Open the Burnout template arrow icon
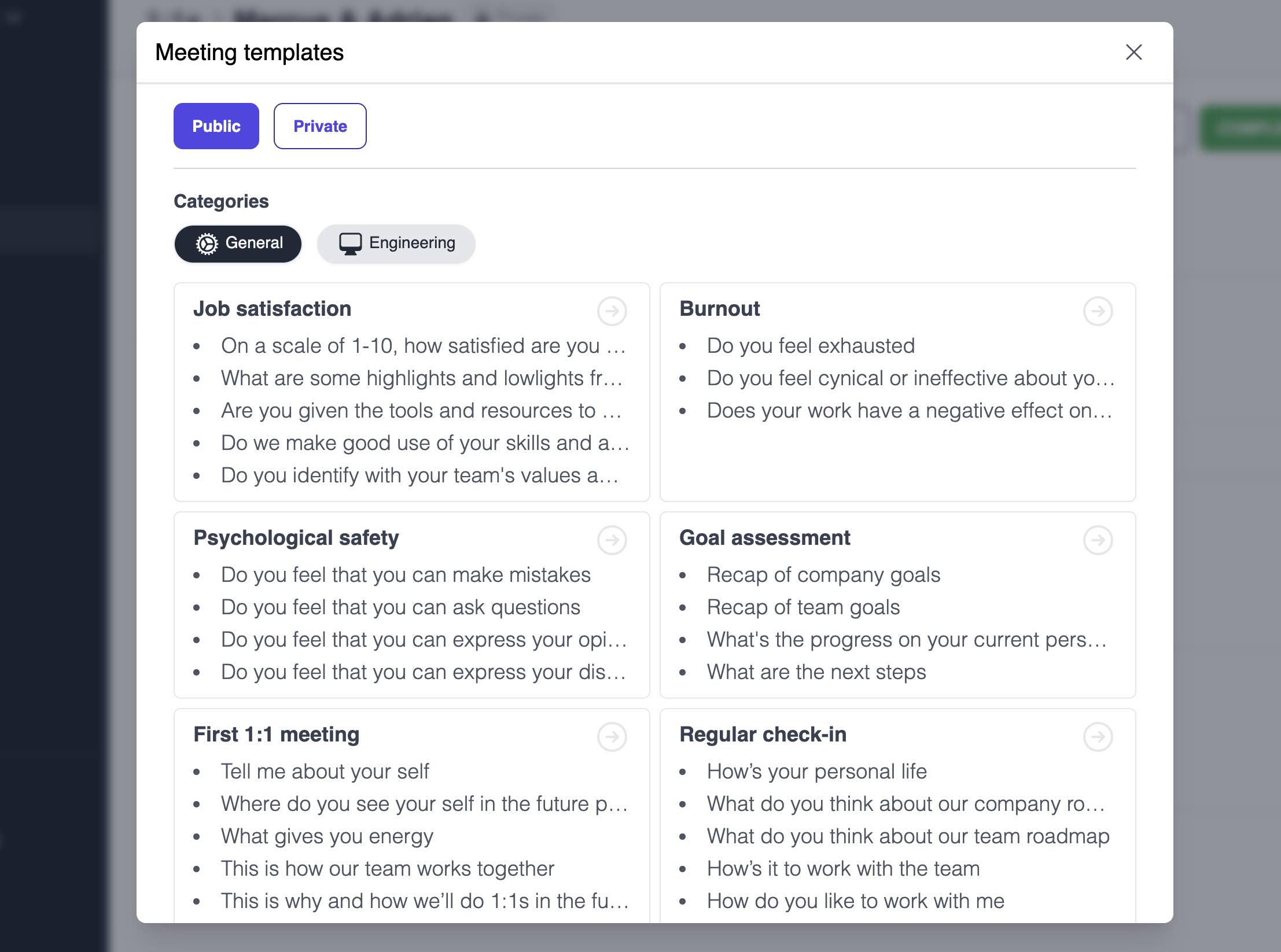Viewport: 1281px width, 952px height. click(1098, 311)
